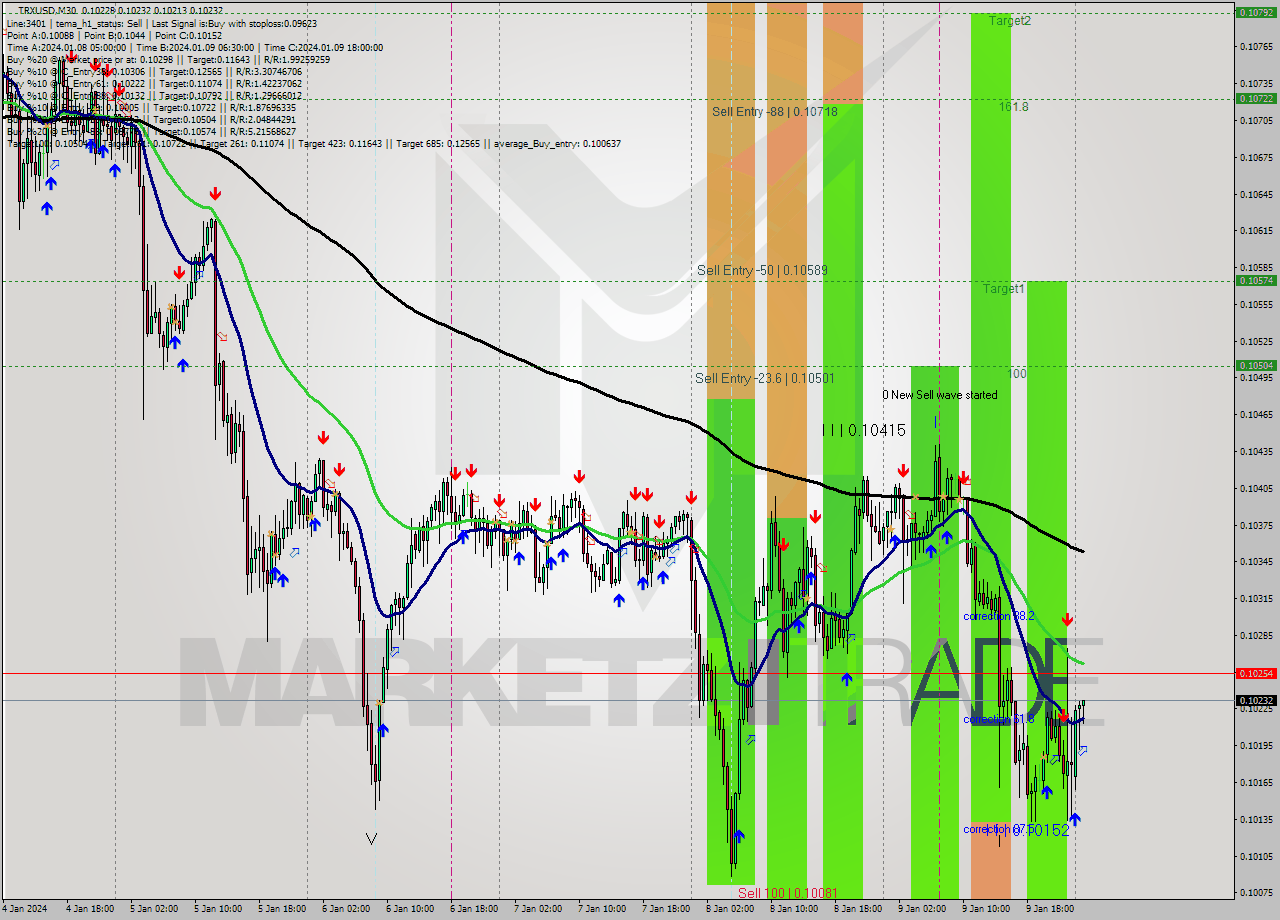Click the green 0.10574 price tag
Viewport: 1280px width, 920px height.
1256,280
